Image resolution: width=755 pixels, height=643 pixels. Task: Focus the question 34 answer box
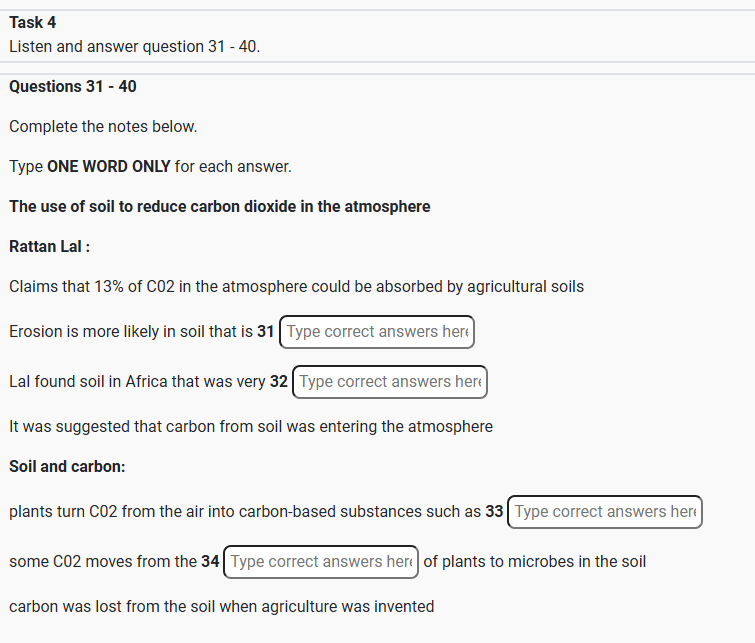(x=321, y=562)
